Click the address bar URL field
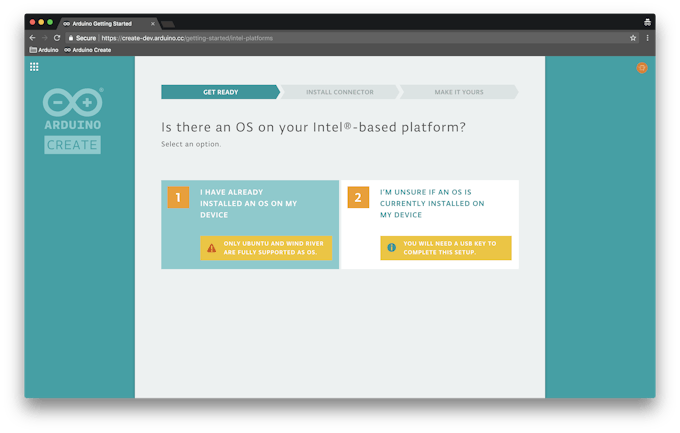680x433 pixels. (351, 38)
